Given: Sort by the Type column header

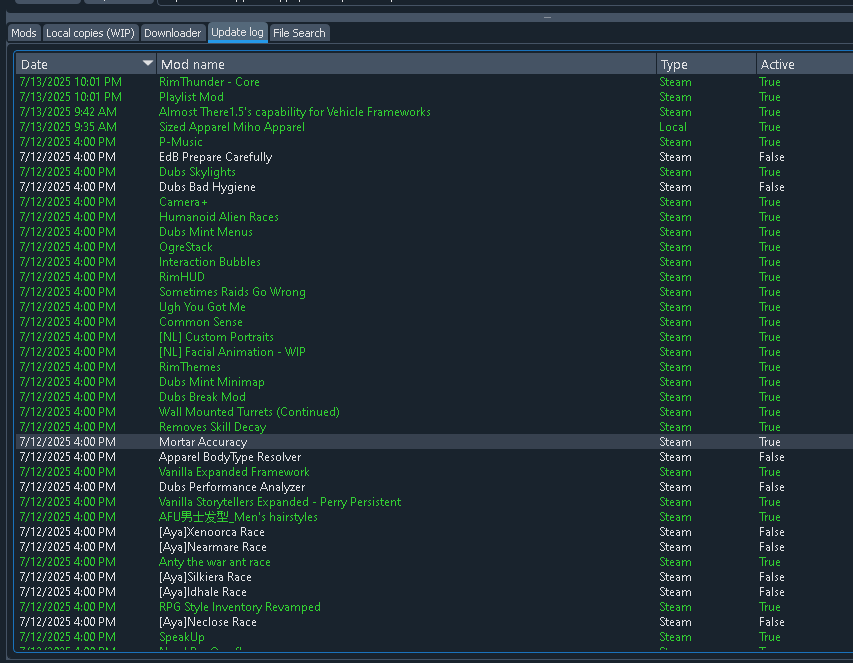Looking at the screenshot, I should tap(706, 64).
